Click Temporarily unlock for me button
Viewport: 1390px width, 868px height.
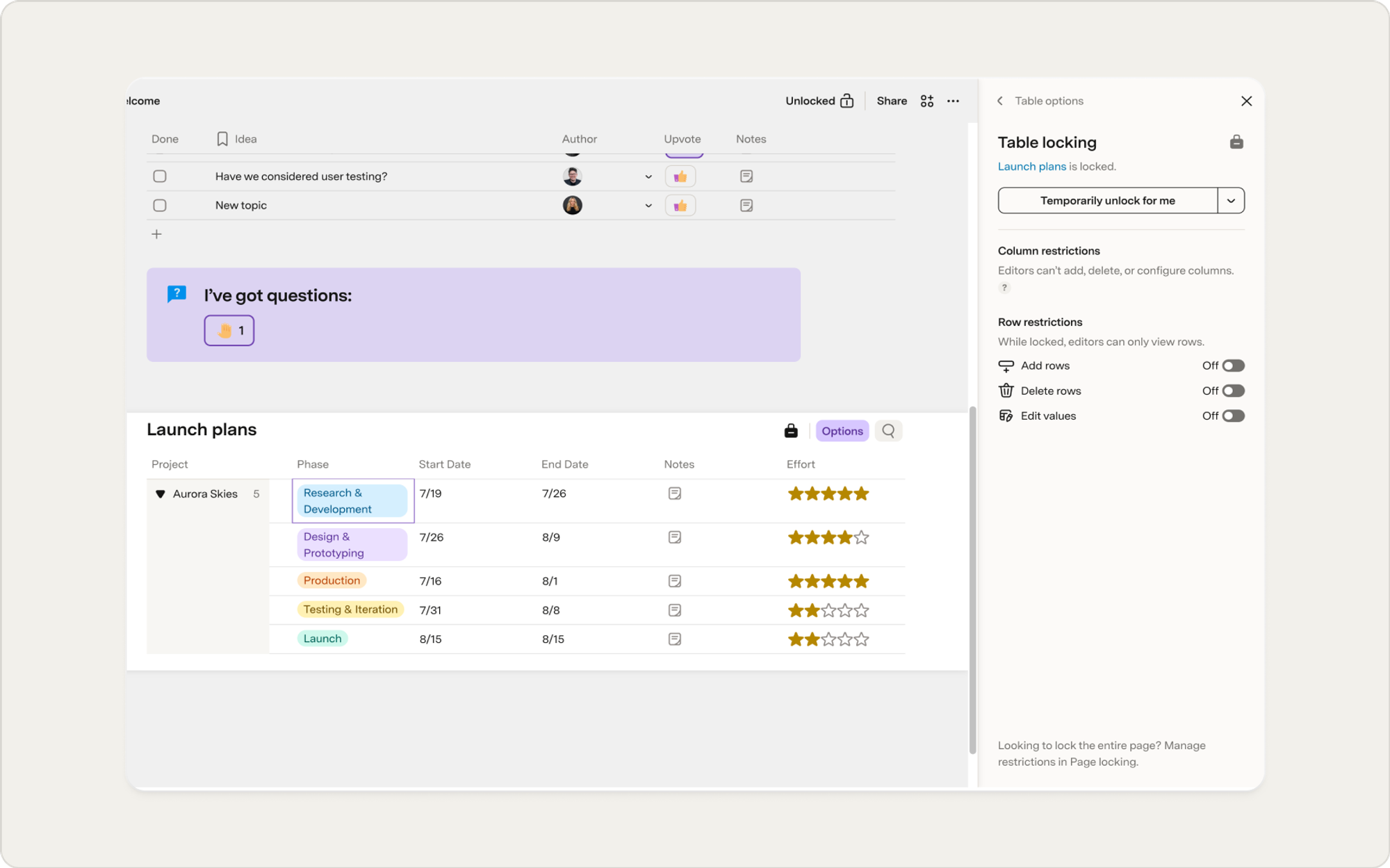1108,201
